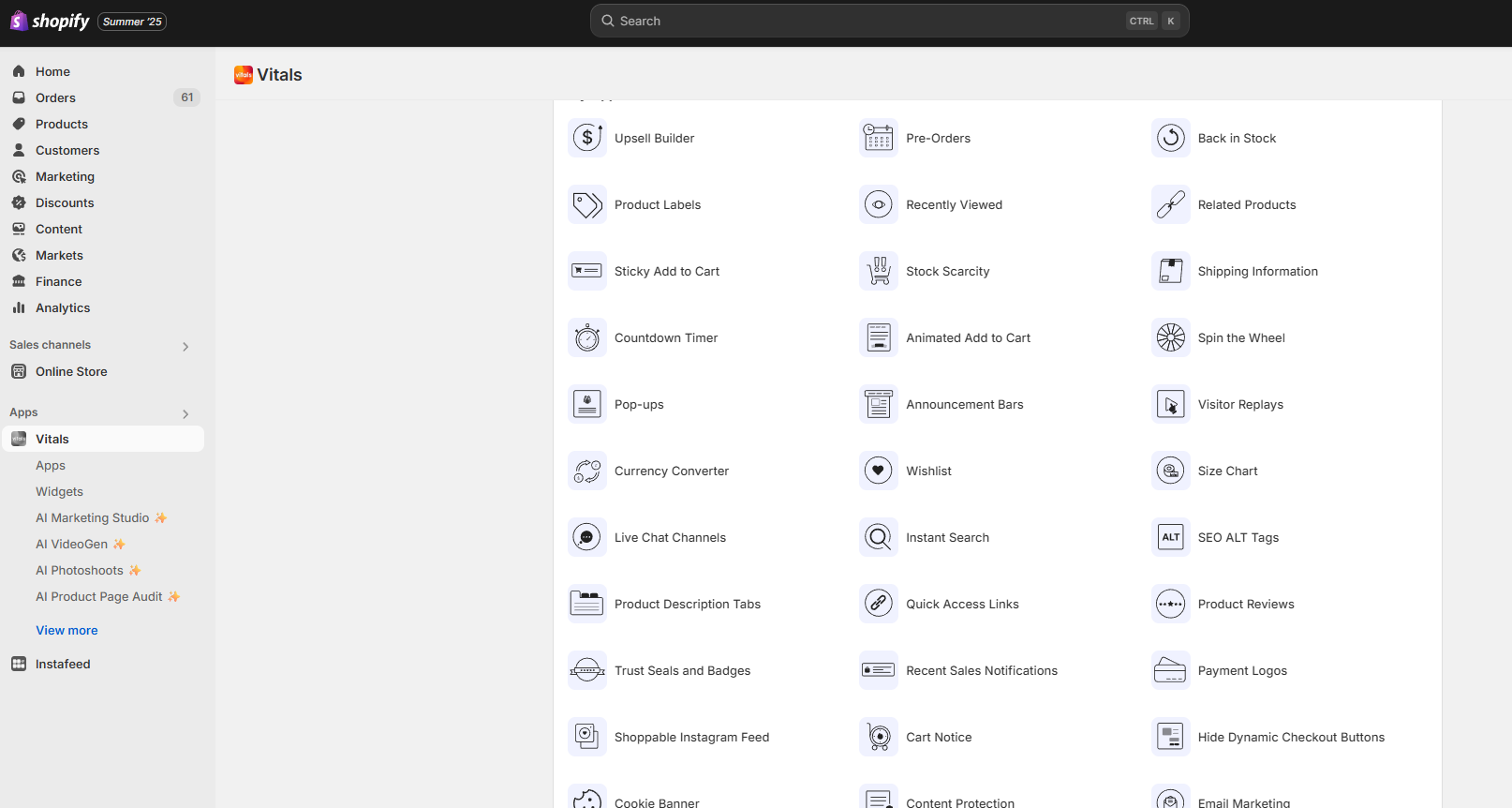Open the Shipping Information box icon
The image size is (1512, 808).
(x=1171, y=271)
